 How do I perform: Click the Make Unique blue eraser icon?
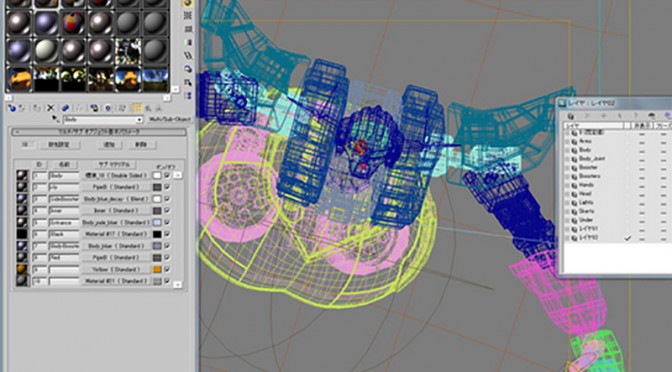tap(65, 108)
